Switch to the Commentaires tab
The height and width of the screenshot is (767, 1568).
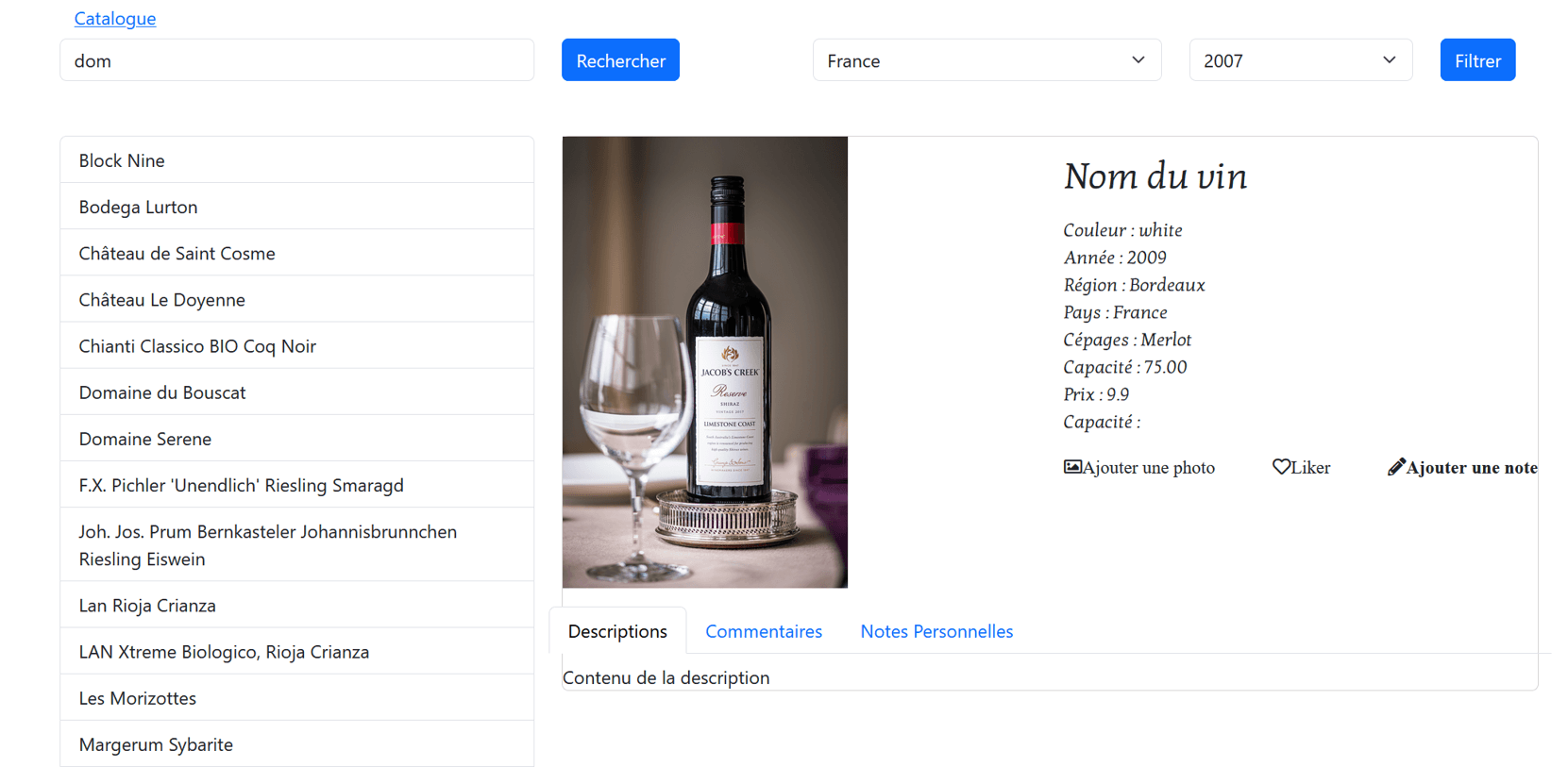[x=763, y=631]
